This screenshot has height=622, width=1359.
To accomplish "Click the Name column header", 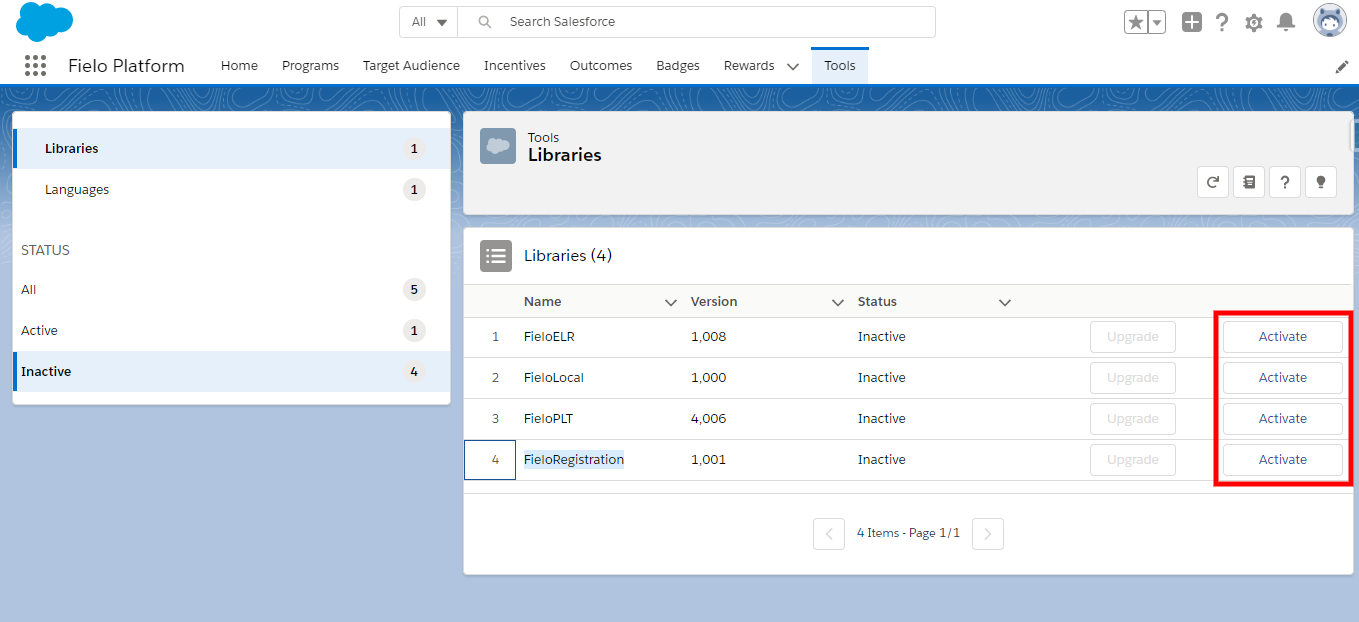I will coord(543,302).
